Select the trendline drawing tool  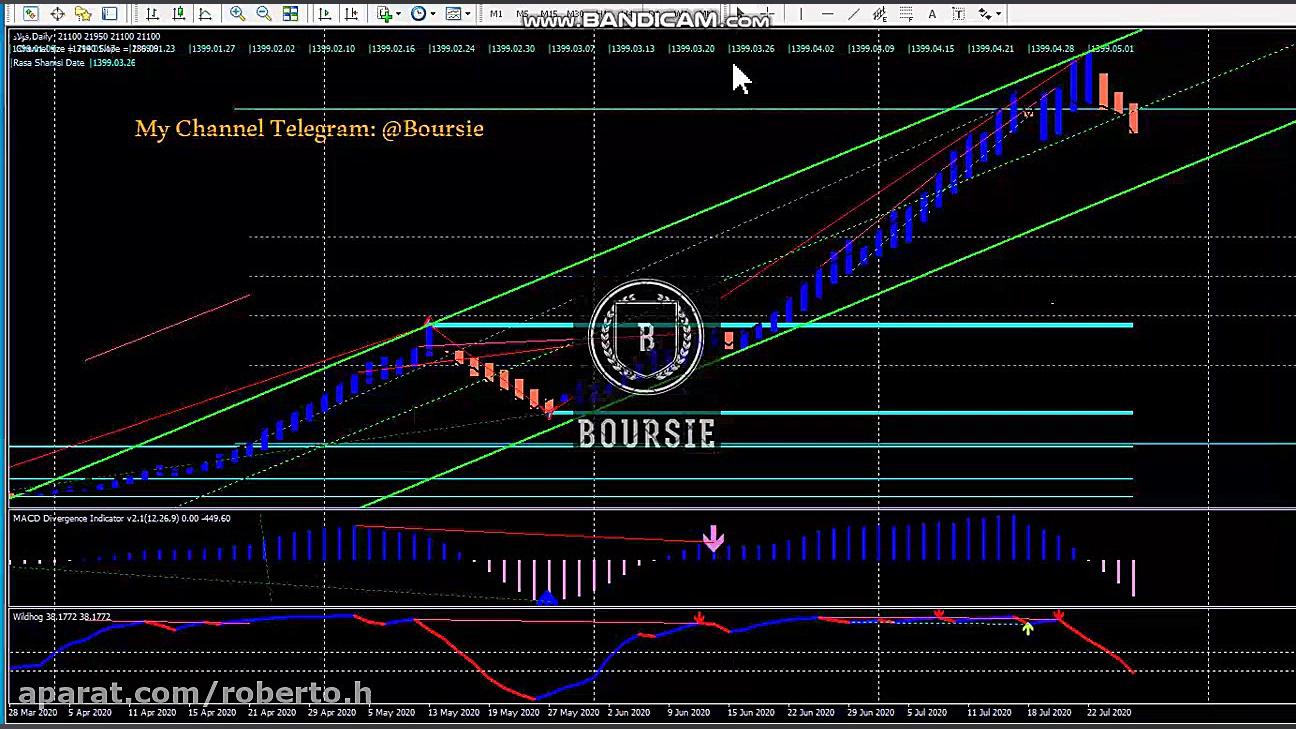[853, 14]
